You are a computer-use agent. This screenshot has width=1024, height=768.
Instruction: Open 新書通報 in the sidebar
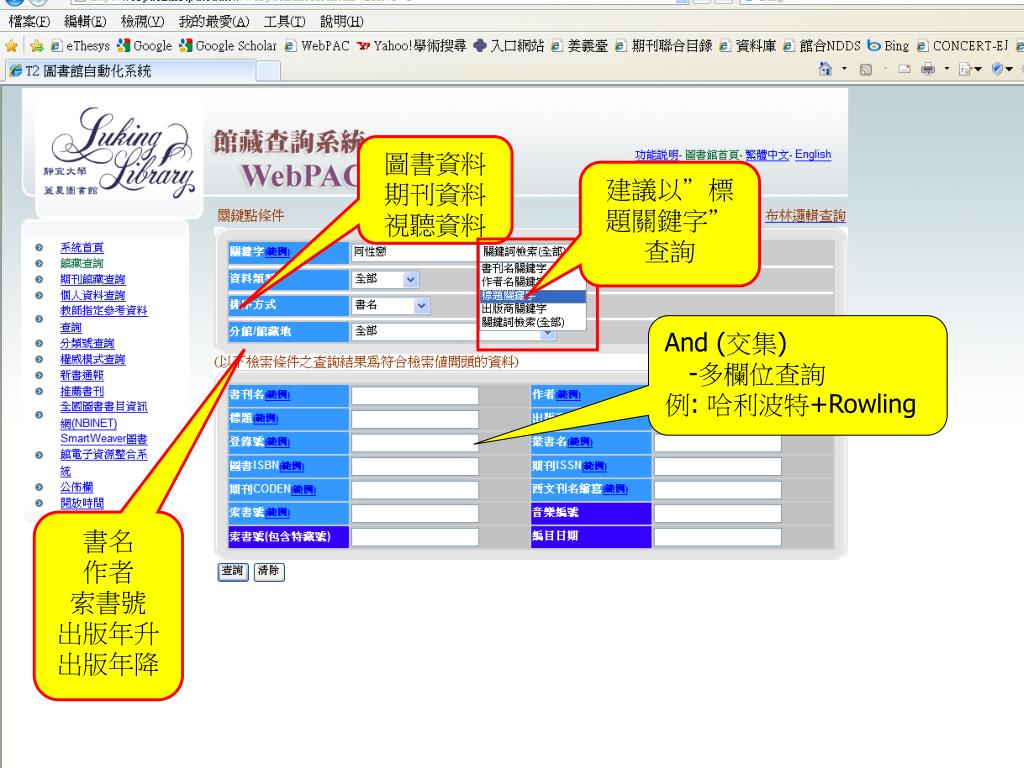click(x=82, y=376)
